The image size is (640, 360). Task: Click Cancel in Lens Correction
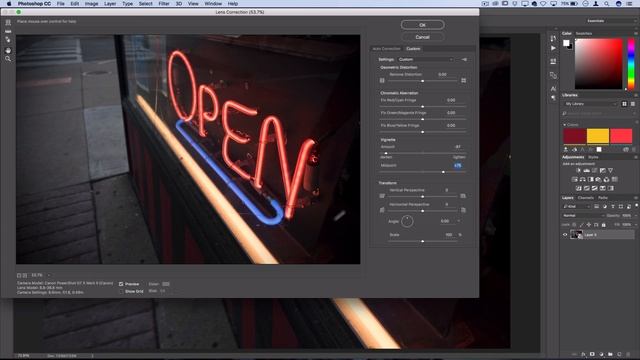(422, 37)
